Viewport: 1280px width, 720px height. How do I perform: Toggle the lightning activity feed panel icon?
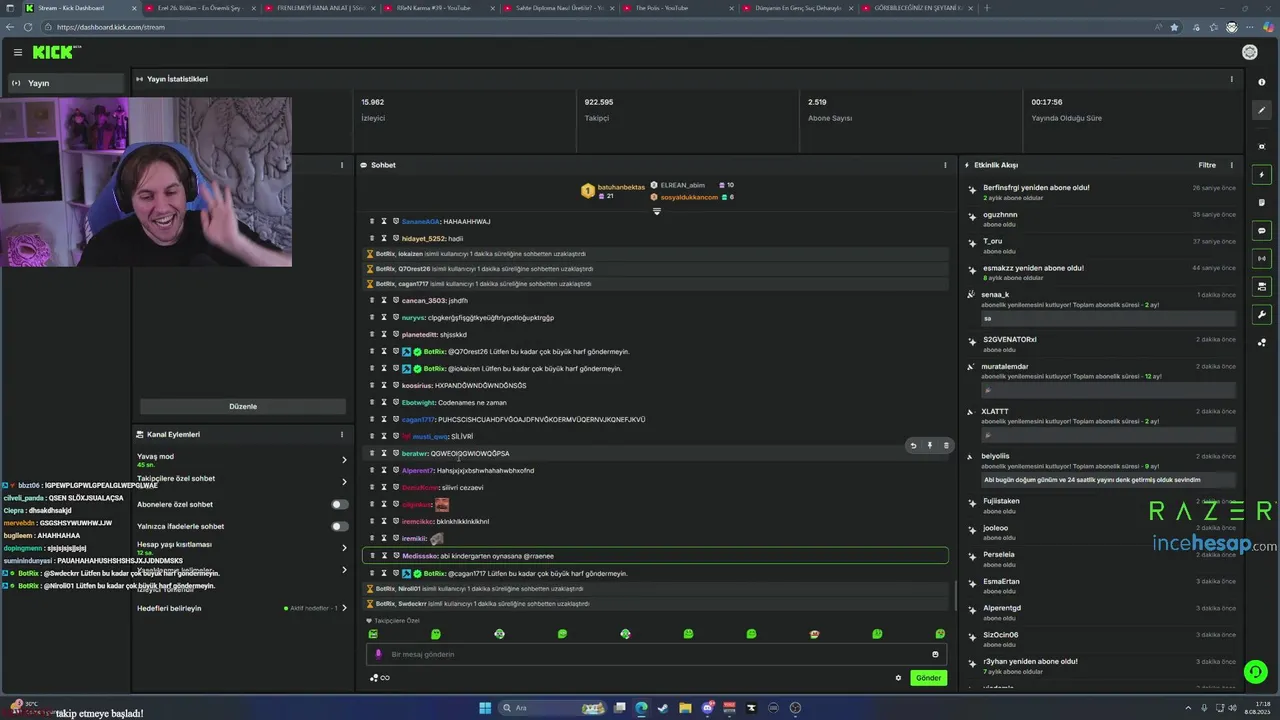click(1262, 175)
